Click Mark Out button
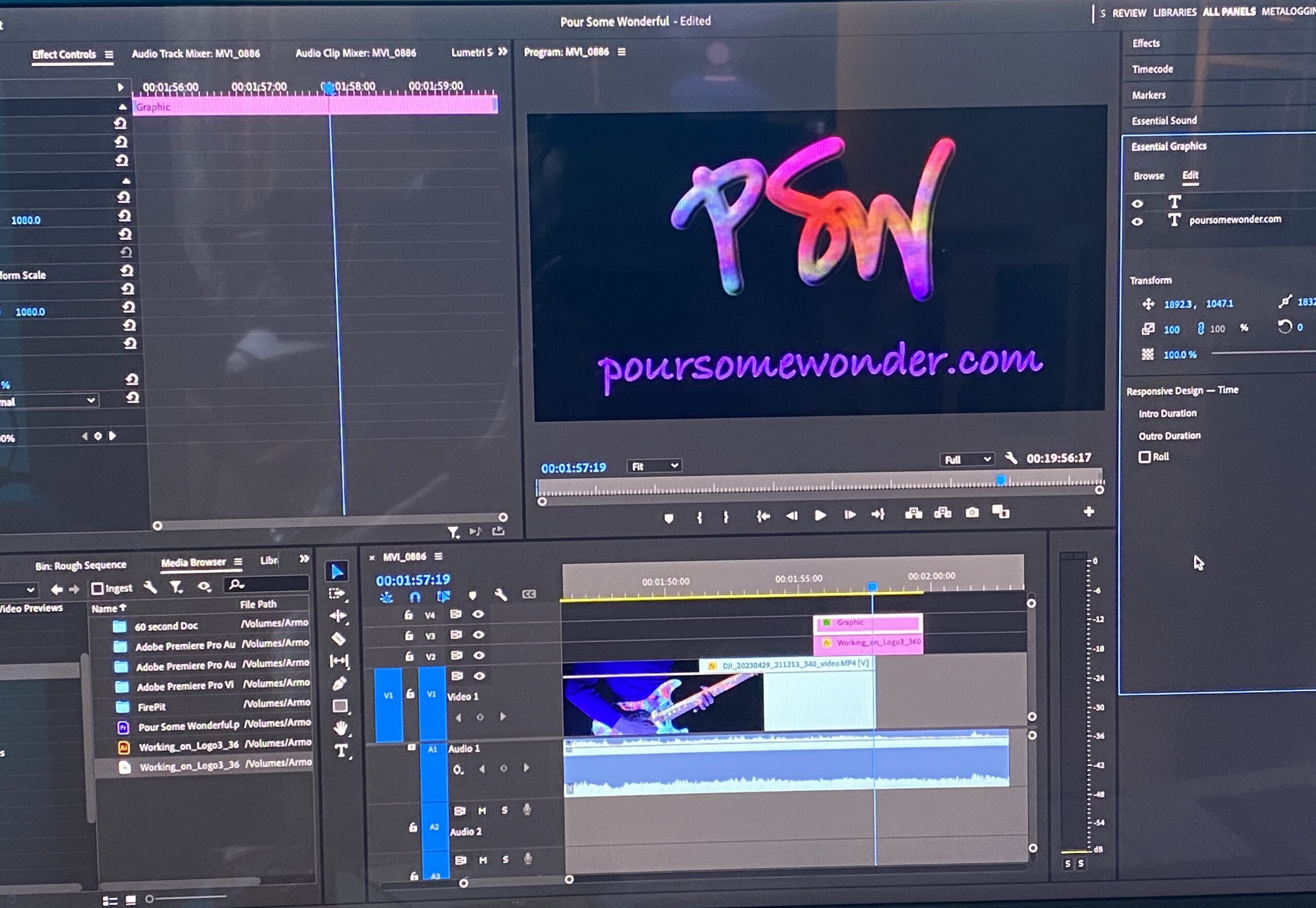Image resolution: width=1316 pixels, height=908 pixels. 726,517
